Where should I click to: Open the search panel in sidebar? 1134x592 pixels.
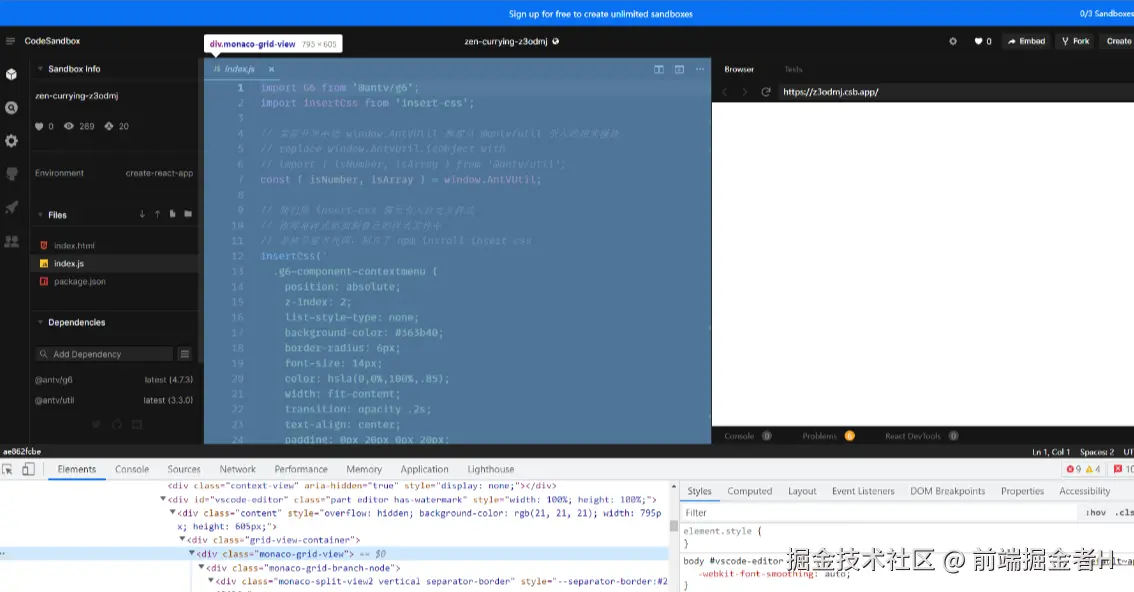(12, 108)
